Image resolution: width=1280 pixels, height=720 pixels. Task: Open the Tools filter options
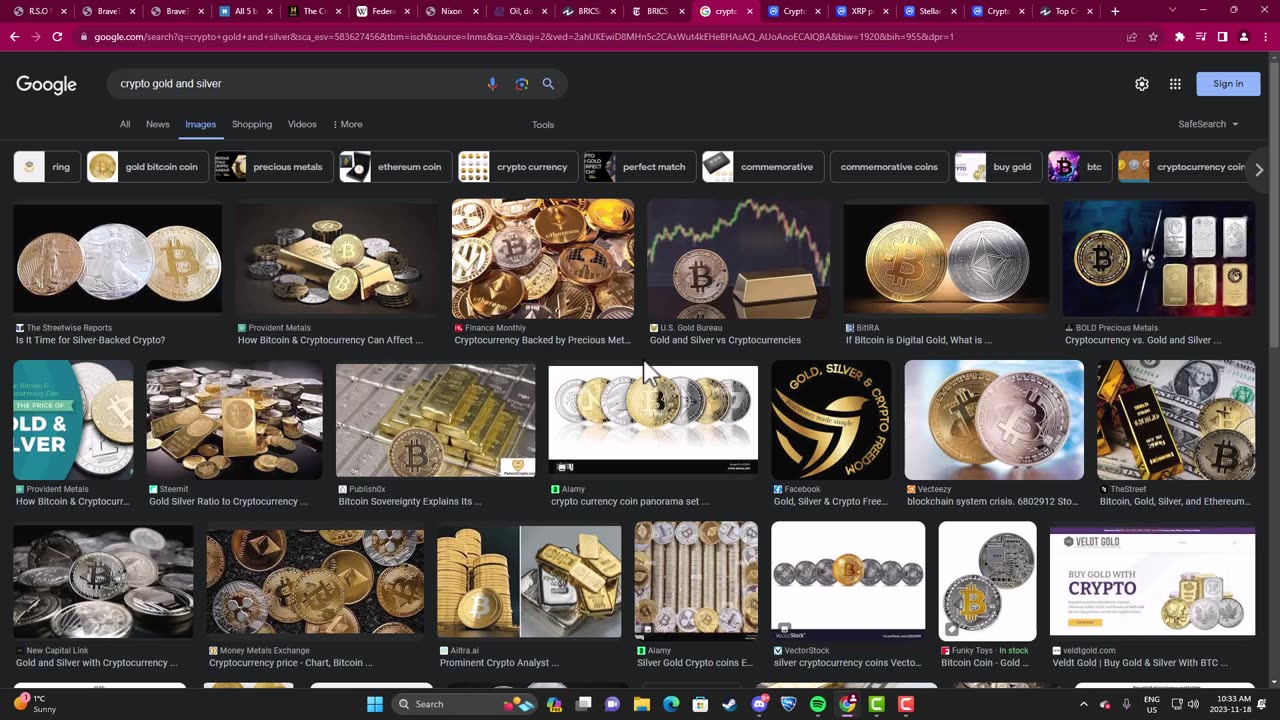point(543,125)
